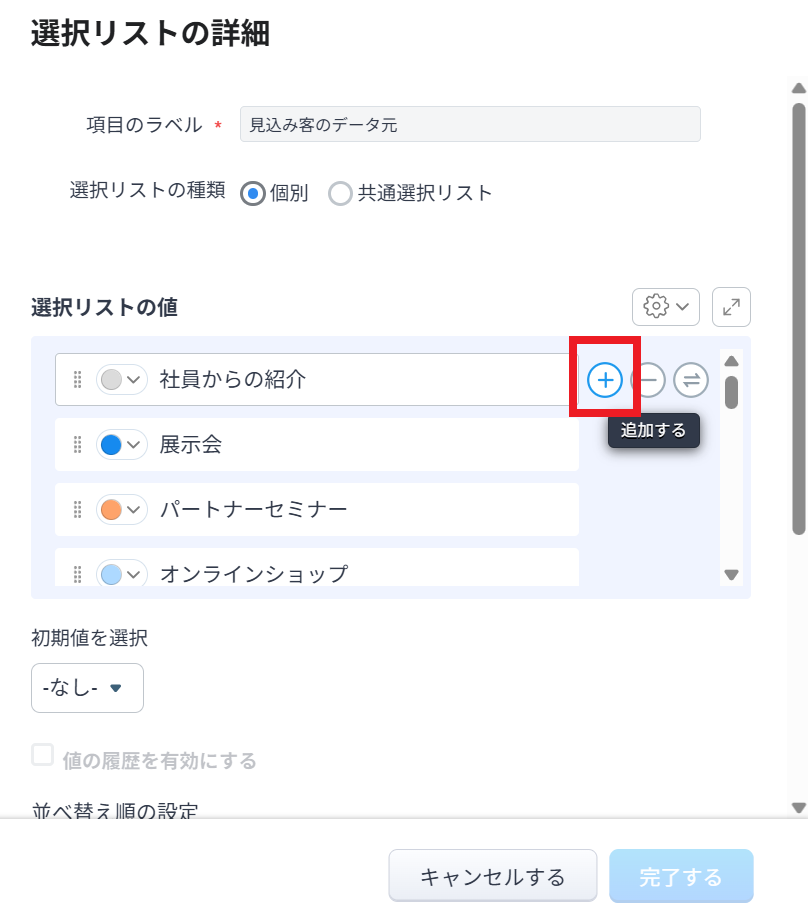Click the 項目のラベル input field
The height and width of the screenshot is (919, 808).
click(470, 125)
